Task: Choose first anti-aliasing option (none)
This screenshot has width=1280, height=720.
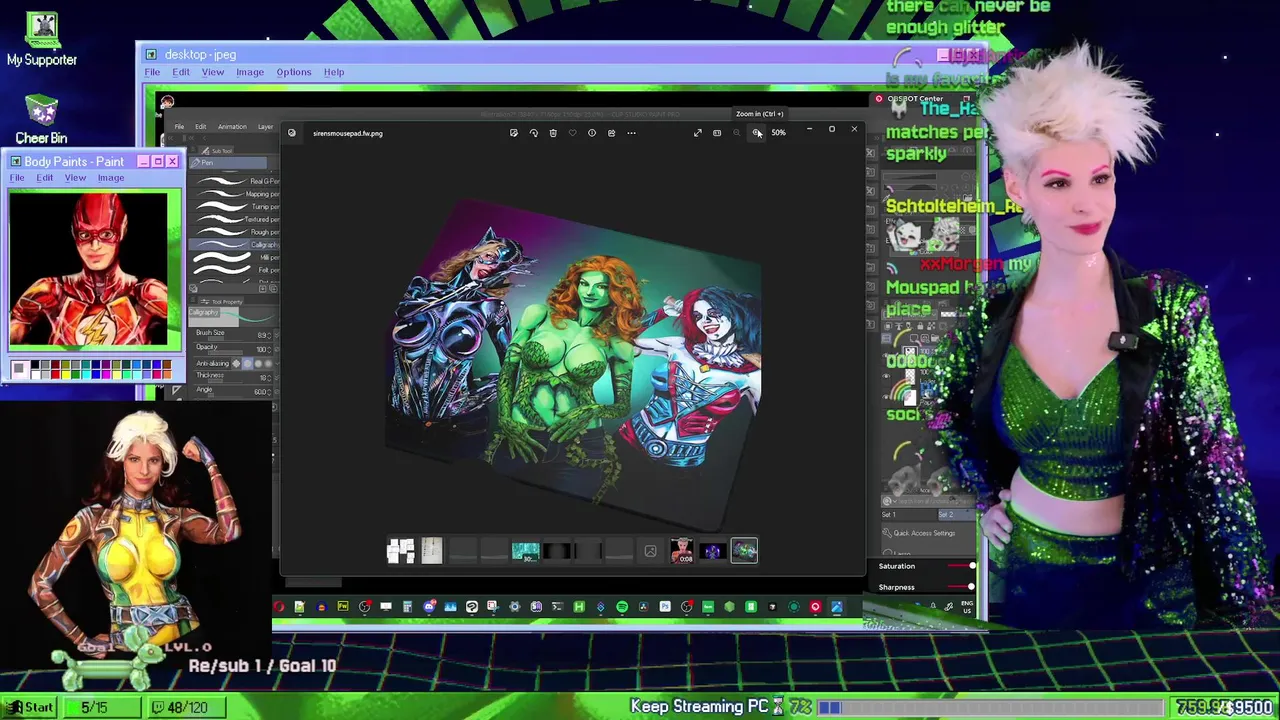Action: coord(236,364)
